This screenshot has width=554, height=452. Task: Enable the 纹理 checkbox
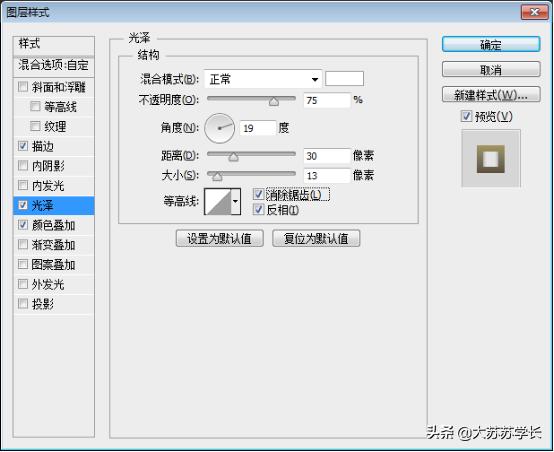[x=35, y=126]
